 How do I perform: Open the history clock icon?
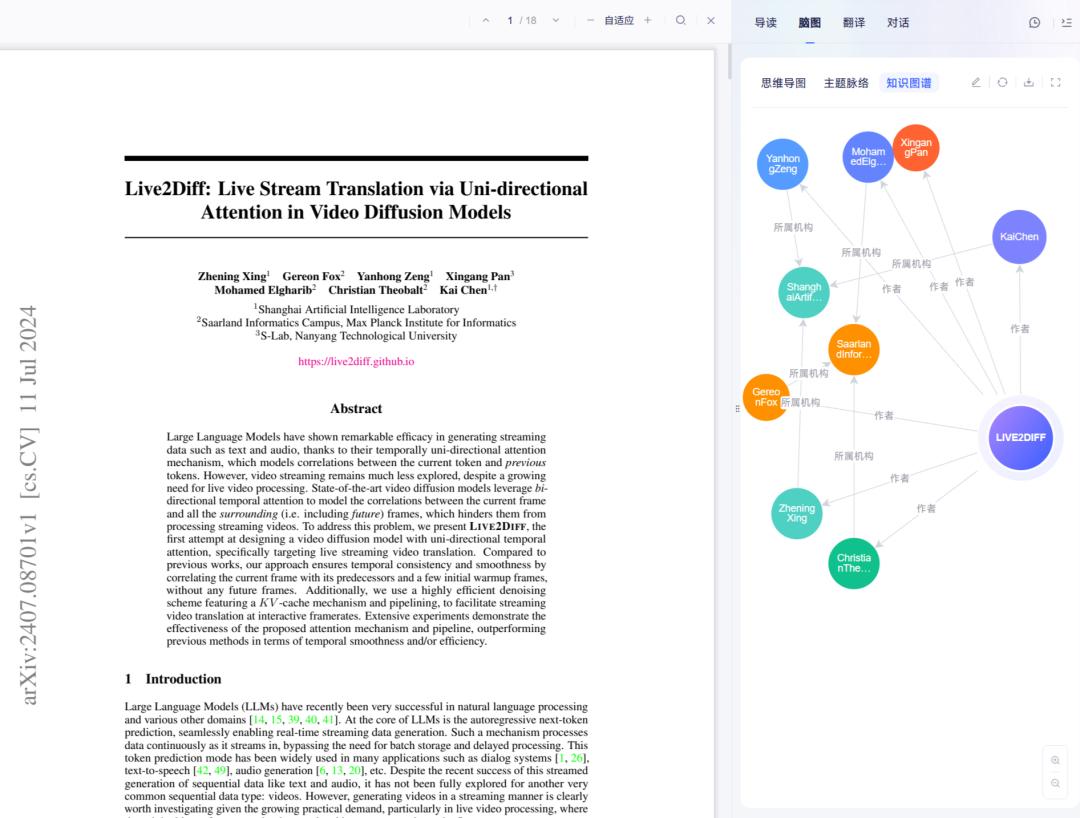[x=1035, y=22]
